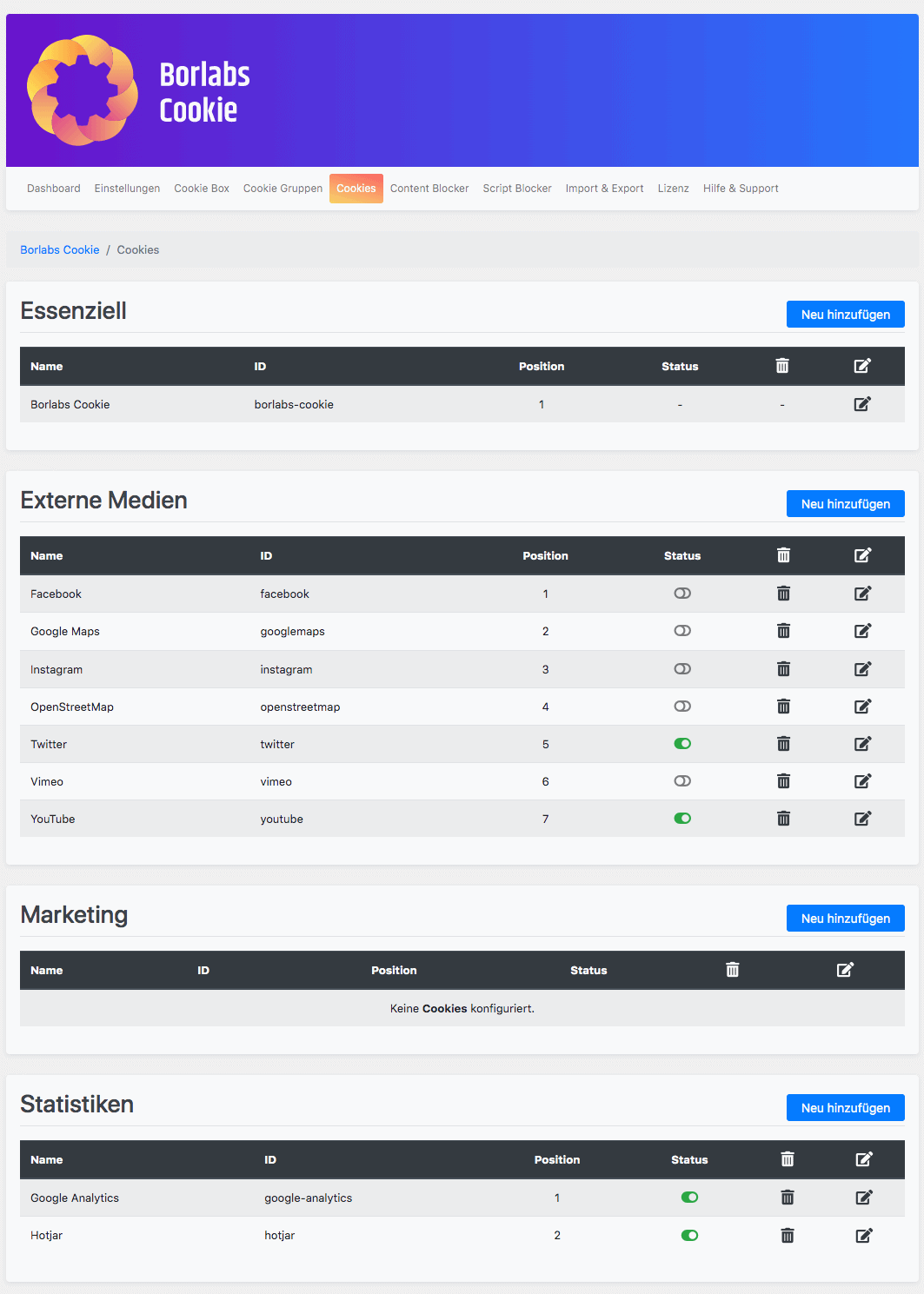Screen dimensions: 924x1294
Task: Open the Content Blocker tab
Action: [x=429, y=189]
